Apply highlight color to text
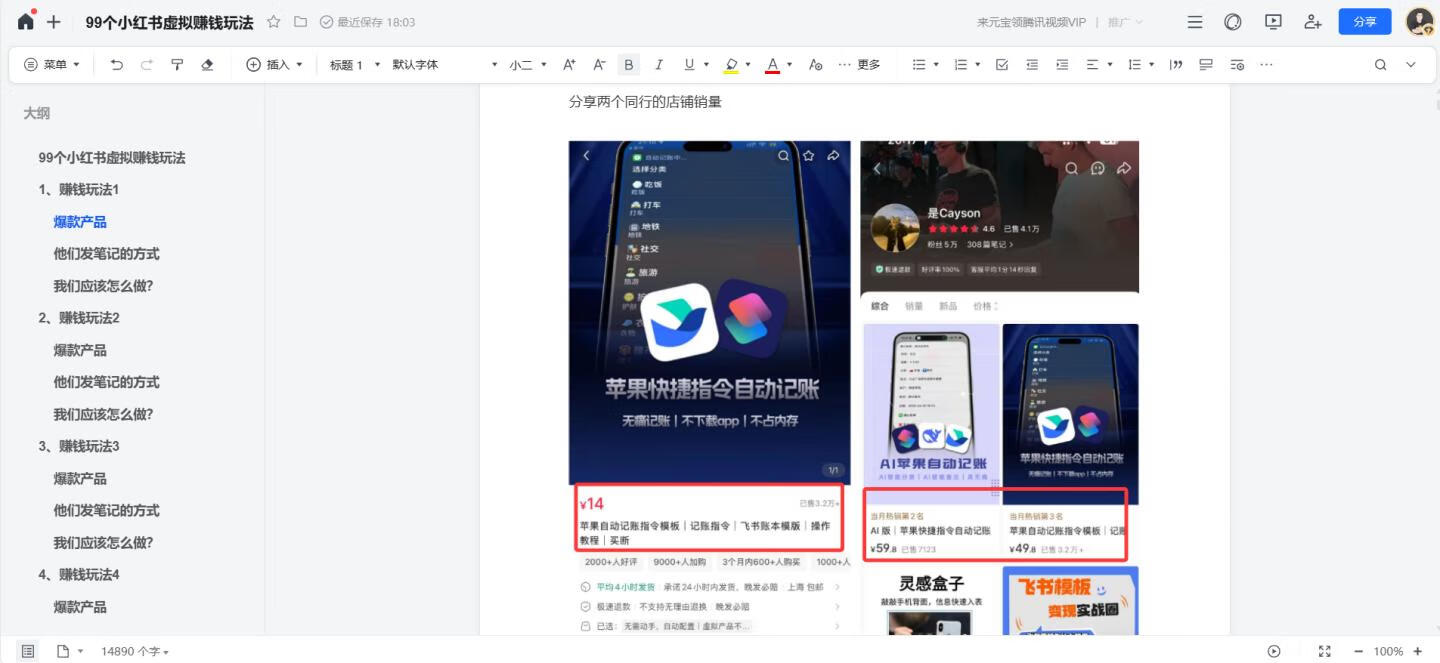Screen dimensions: 1440x663 pos(733,64)
